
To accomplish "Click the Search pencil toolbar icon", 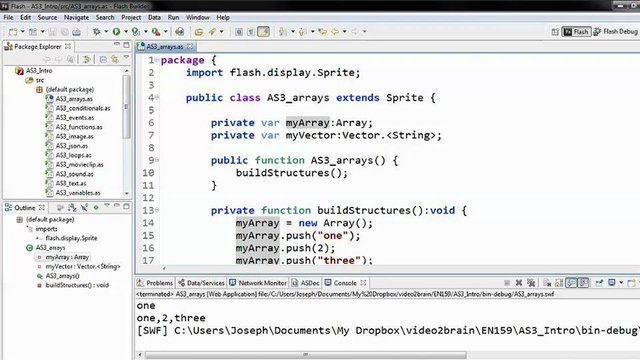I will tap(212, 31).
